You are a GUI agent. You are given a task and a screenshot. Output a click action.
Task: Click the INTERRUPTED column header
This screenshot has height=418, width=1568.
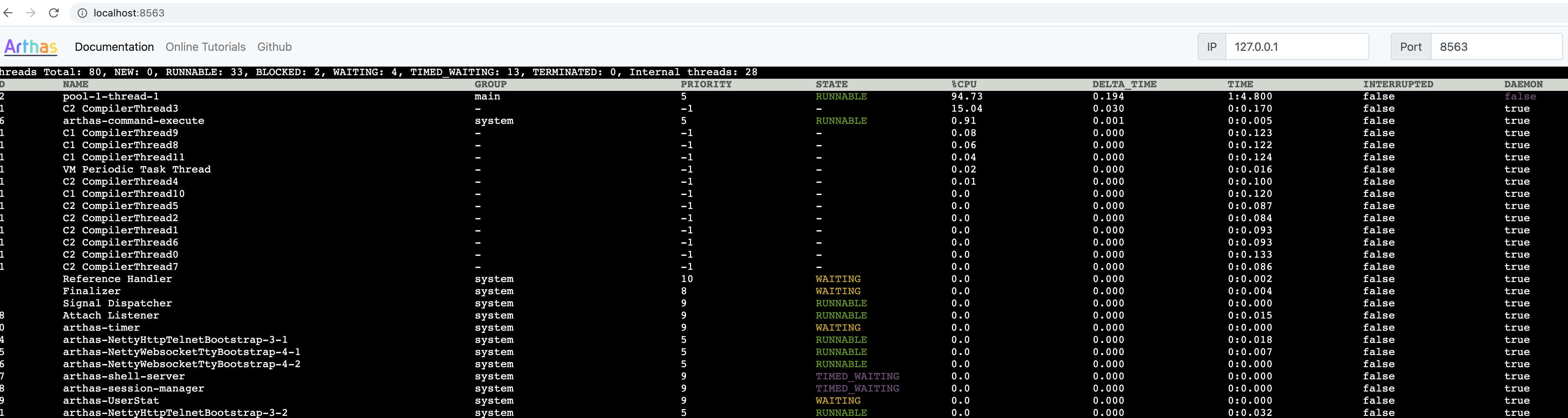pos(1398,84)
